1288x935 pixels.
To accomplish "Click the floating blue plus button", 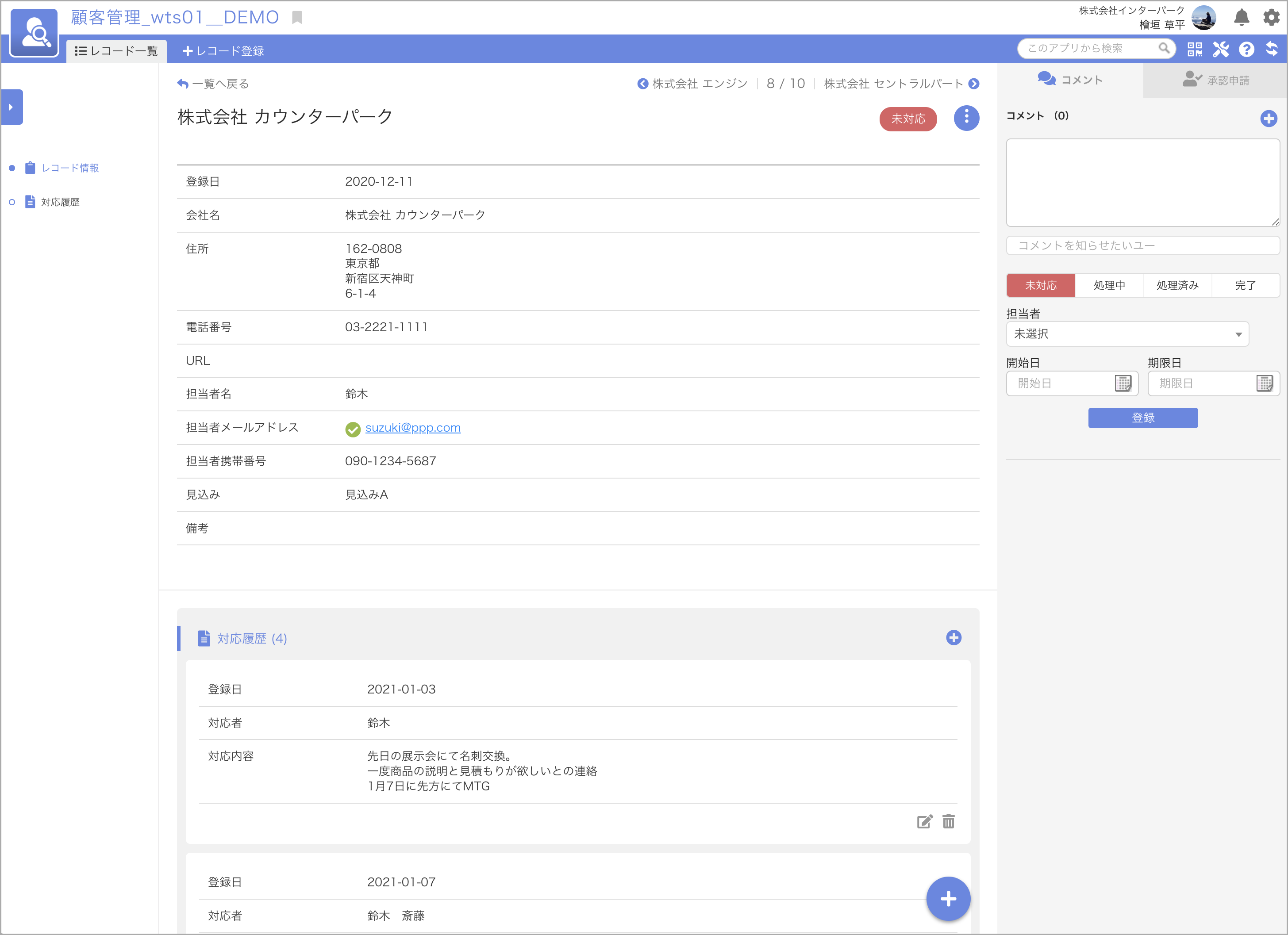I will pos(948,899).
